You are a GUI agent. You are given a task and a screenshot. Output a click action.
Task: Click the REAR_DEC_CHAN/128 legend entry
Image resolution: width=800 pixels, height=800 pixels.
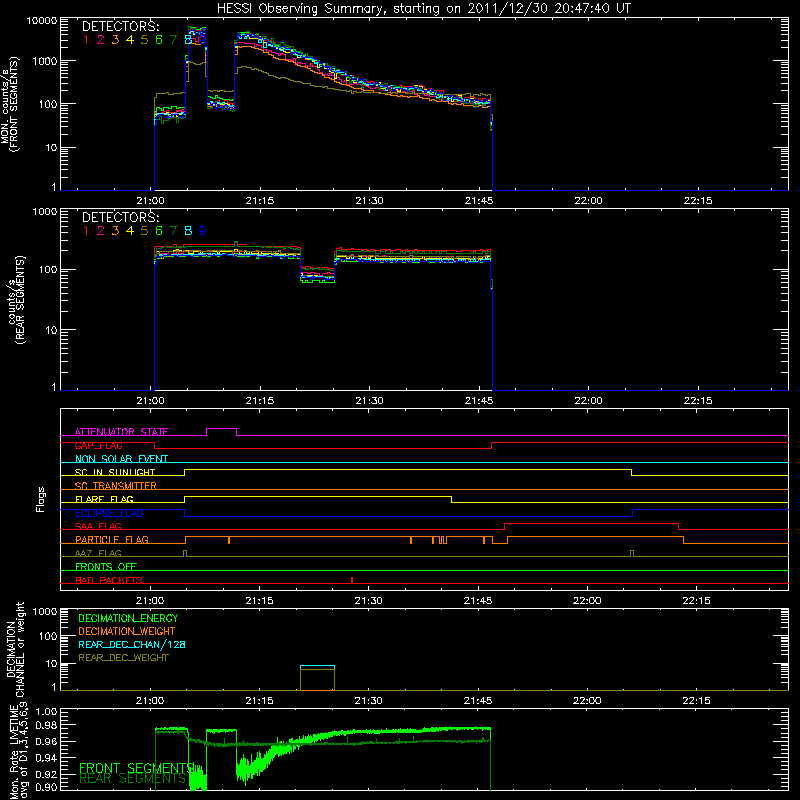coord(132,644)
